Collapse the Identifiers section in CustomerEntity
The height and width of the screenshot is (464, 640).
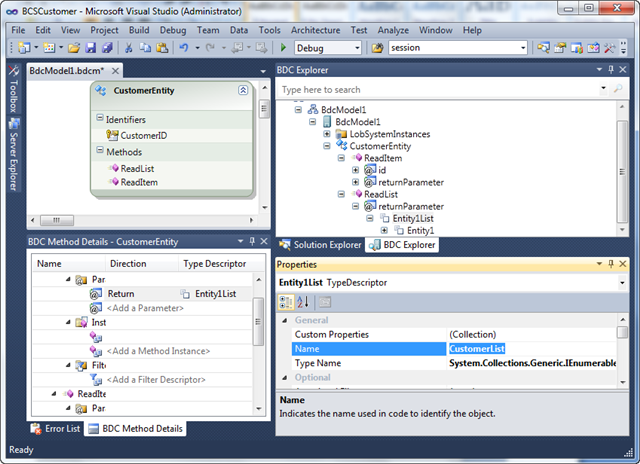point(100,118)
